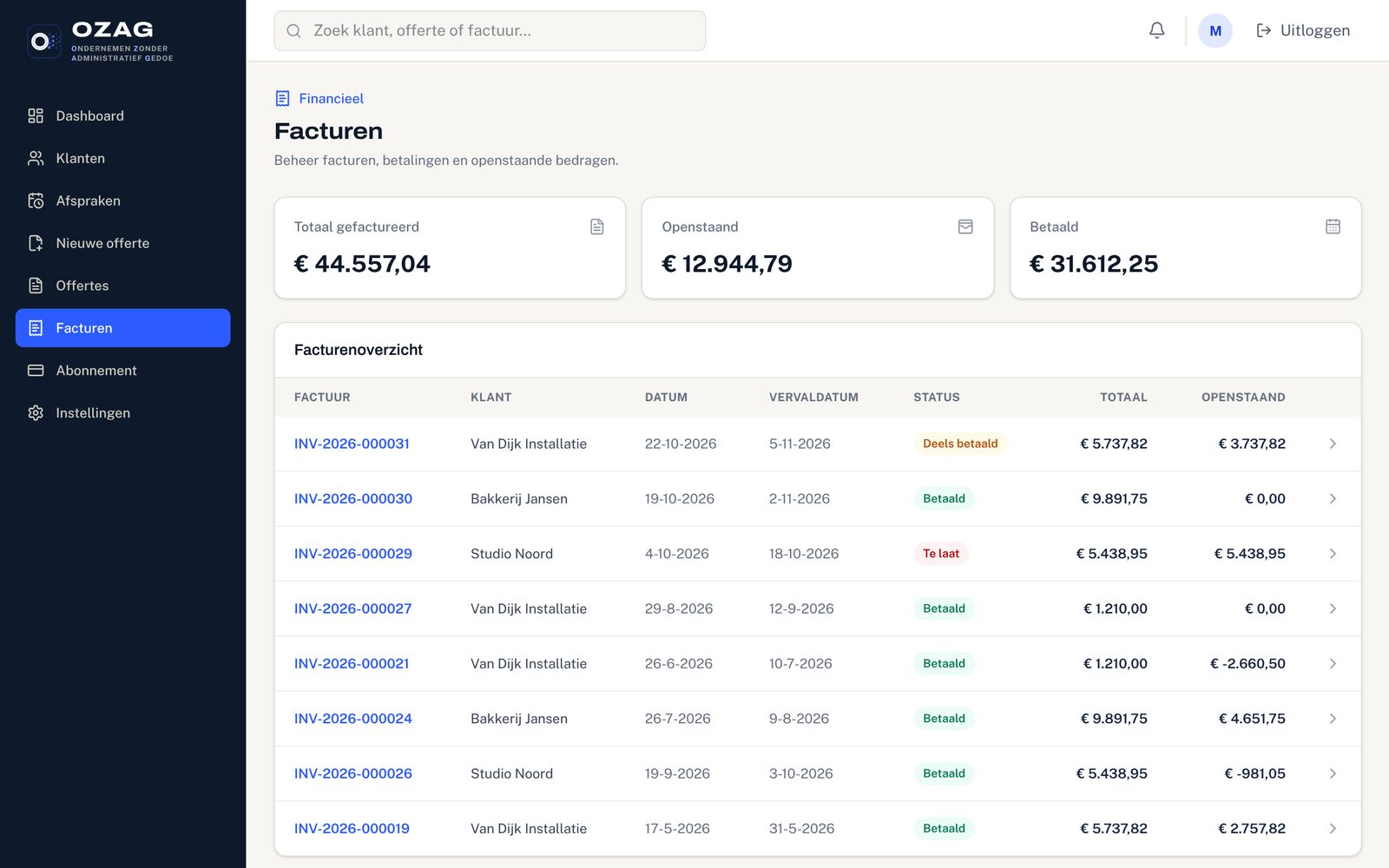
Task: Expand row INV-2026-000029 chevron
Action: tap(1333, 554)
